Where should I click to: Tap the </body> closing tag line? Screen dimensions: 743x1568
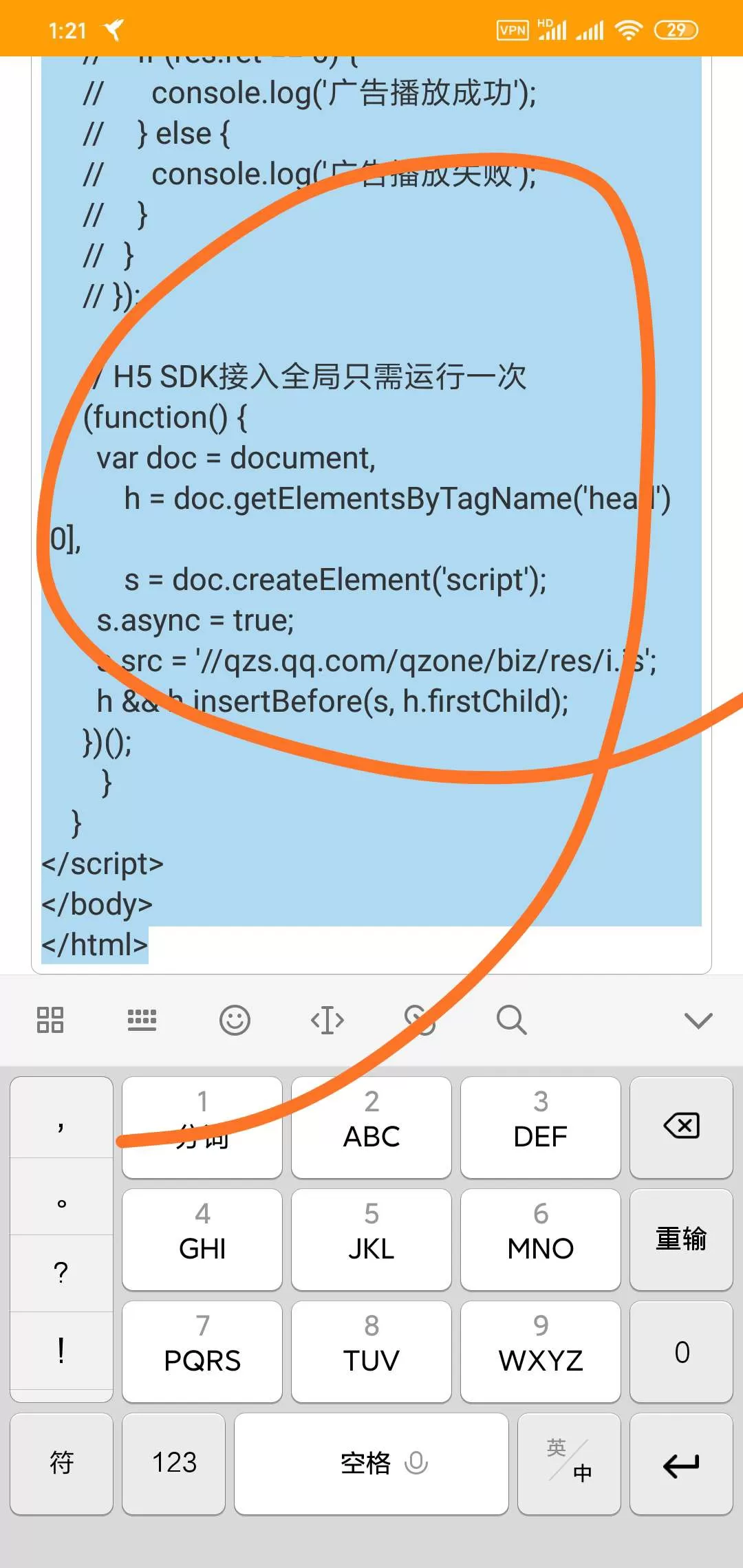tap(97, 904)
